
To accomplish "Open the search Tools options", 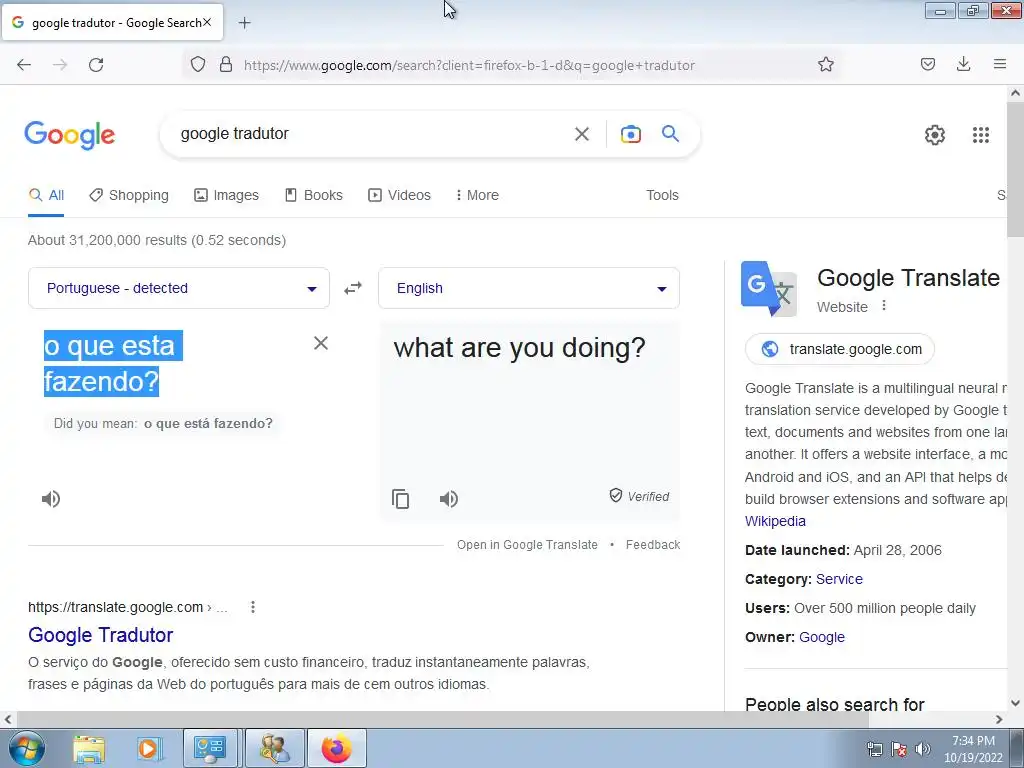I will coord(662,195).
